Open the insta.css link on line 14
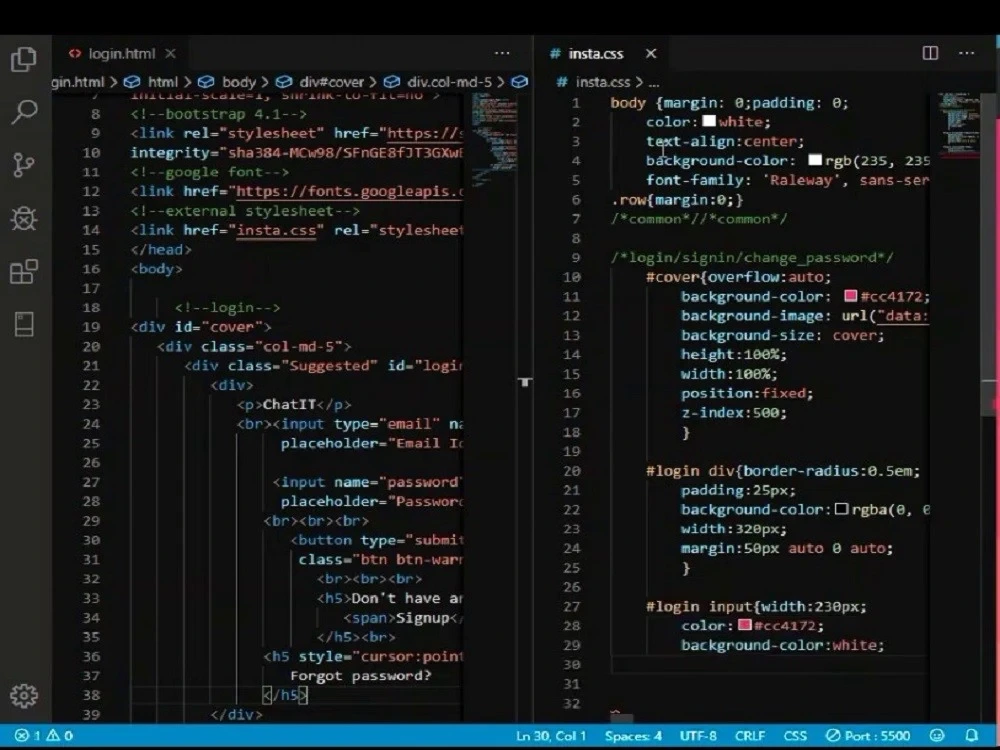This screenshot has width=1000, height=750. [x=276, y=230]
